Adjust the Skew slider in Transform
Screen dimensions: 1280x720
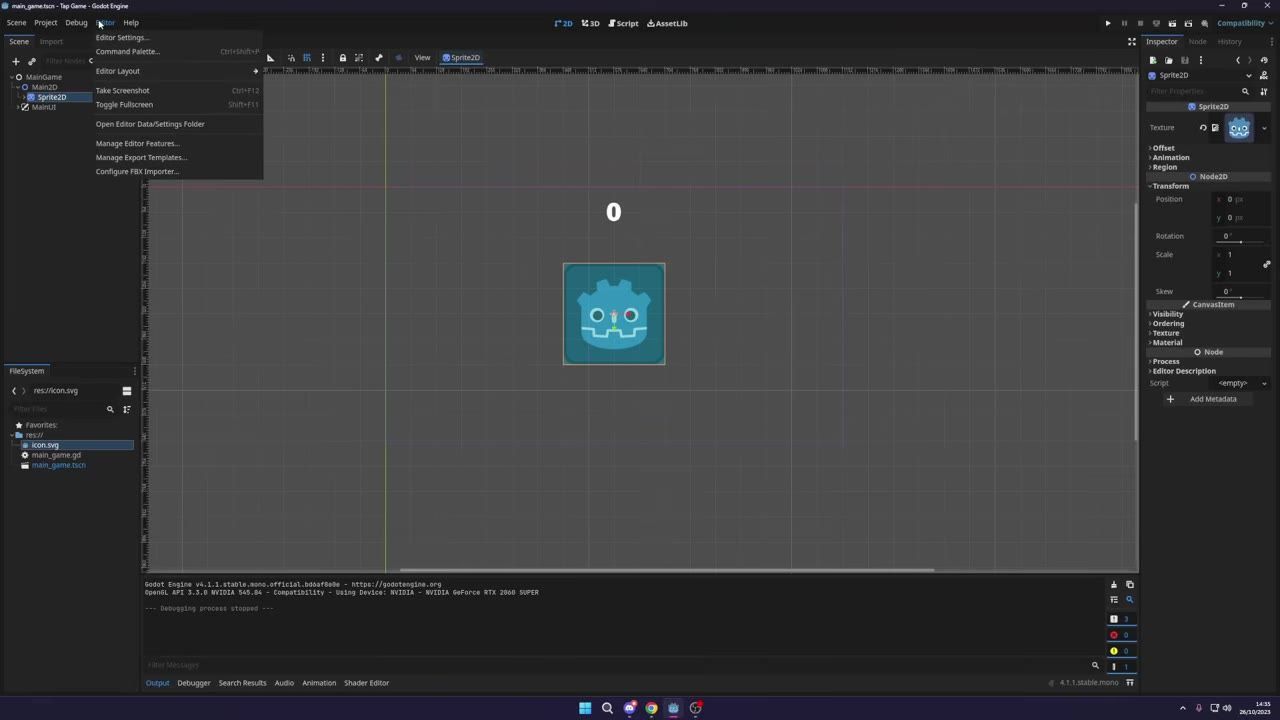click(x=1241, y=297)
